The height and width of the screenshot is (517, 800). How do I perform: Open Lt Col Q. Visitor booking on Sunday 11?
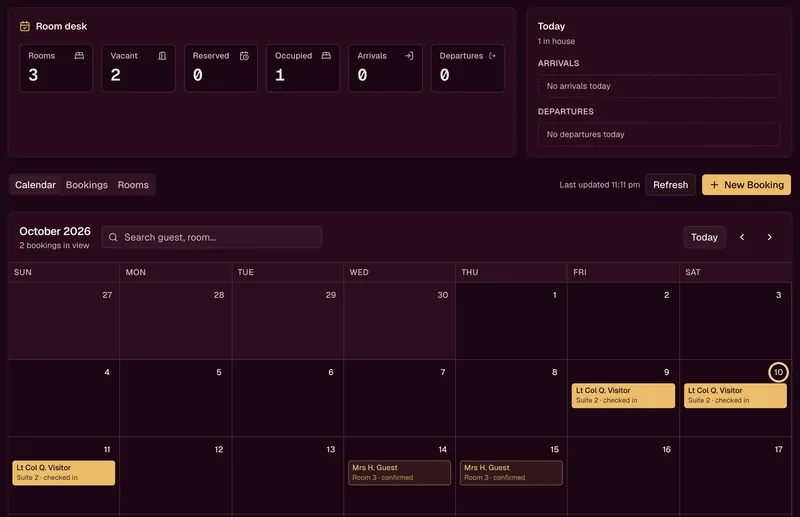click(64, 473)
